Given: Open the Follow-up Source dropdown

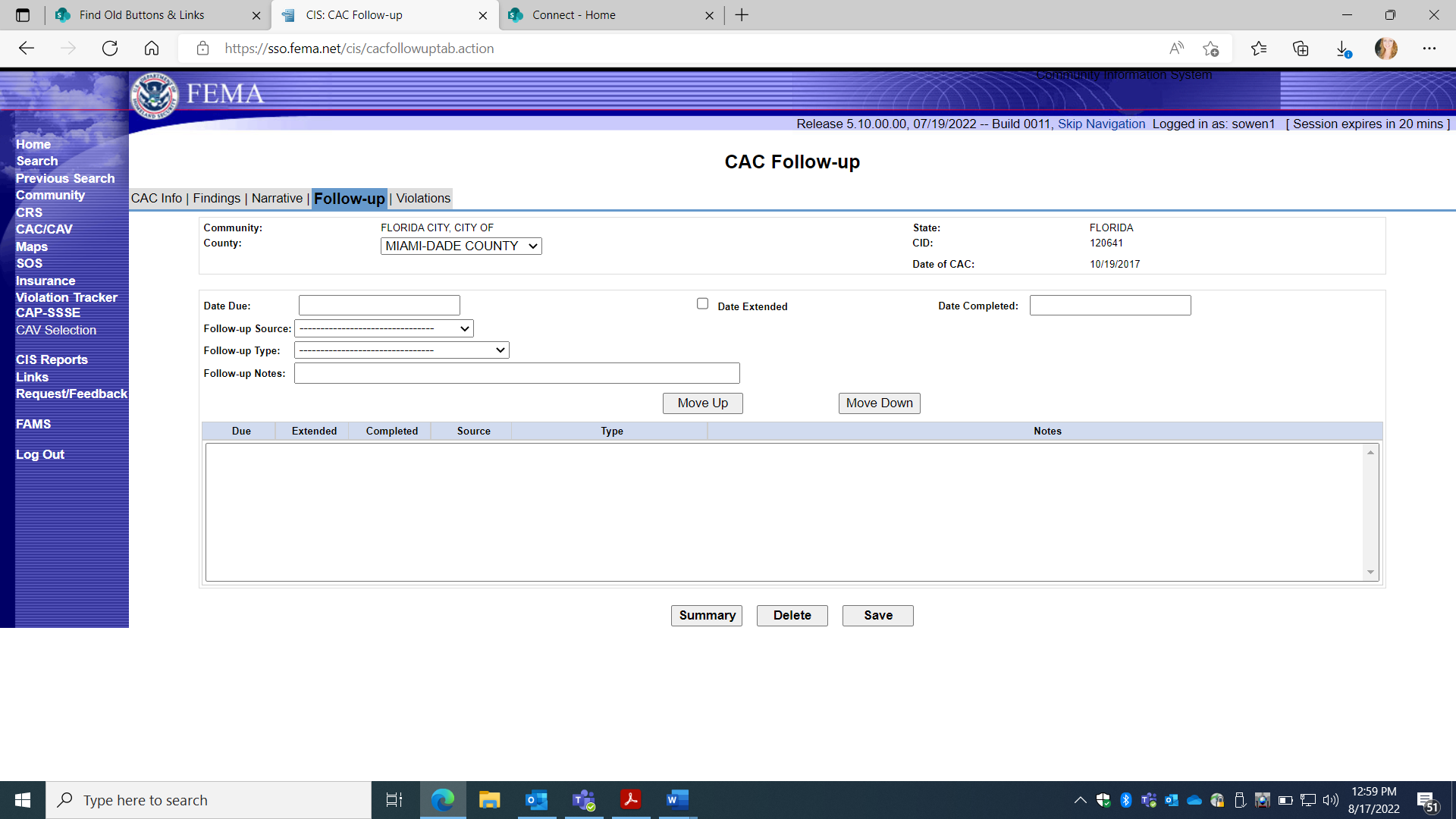Looking at the screenshot, I should point(384,328).
